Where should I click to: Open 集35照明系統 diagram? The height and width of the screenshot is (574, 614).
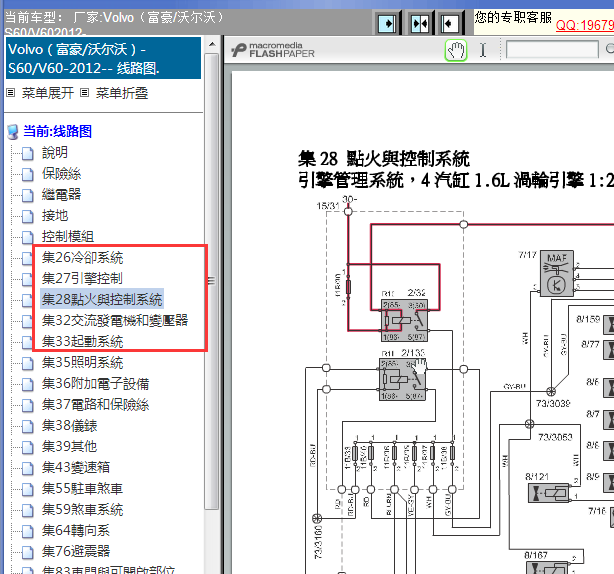point(83,363)
